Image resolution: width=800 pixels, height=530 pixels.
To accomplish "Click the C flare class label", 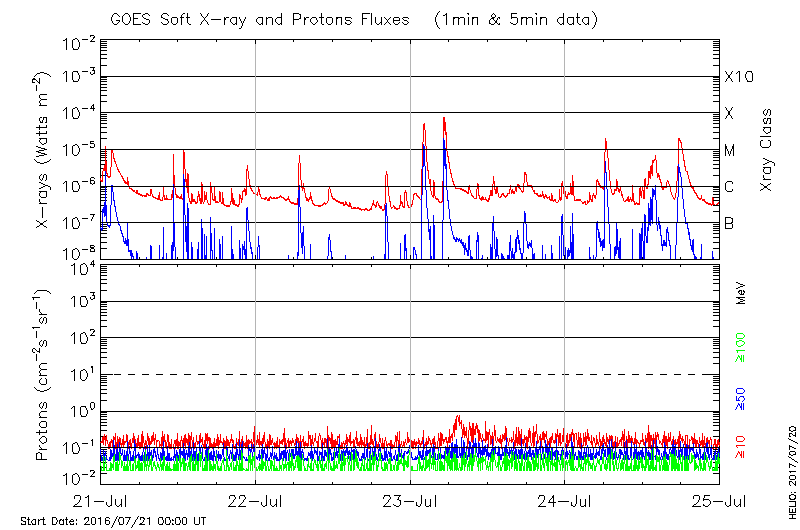I will coord(729,187).
